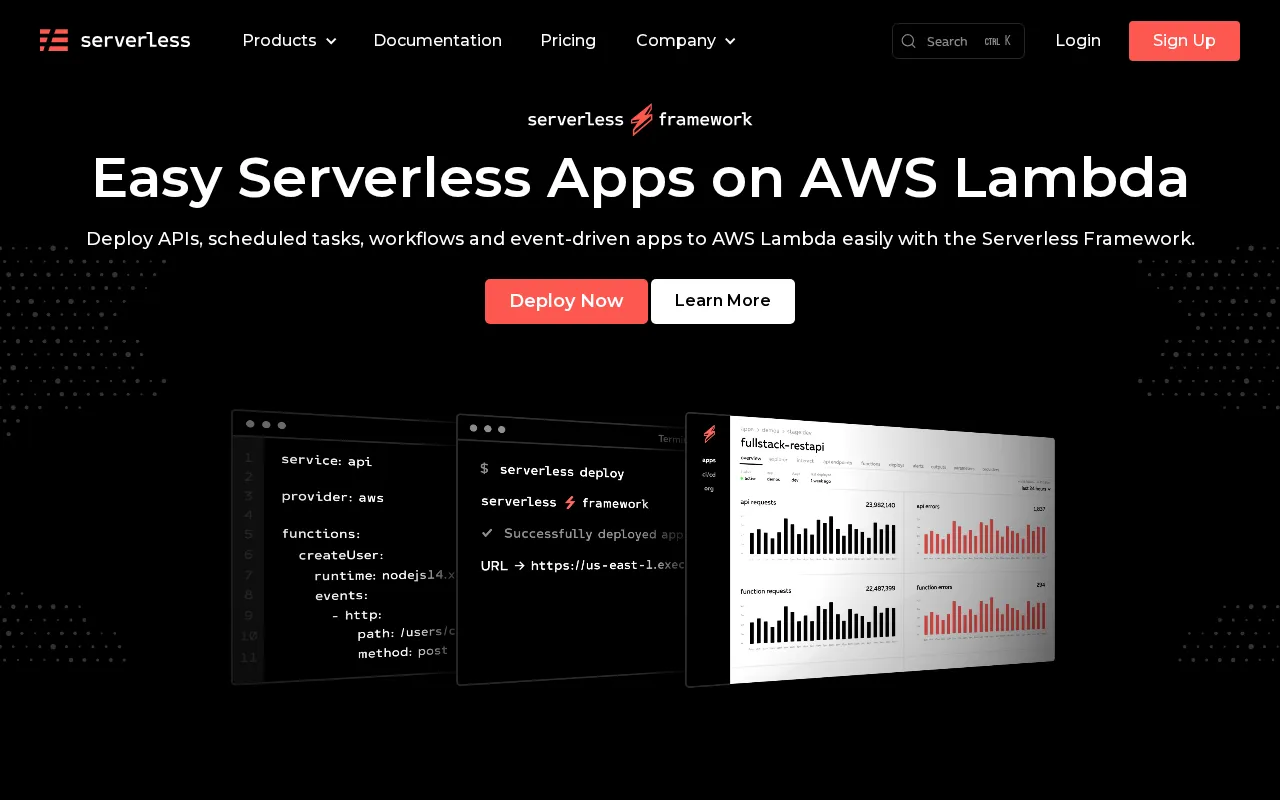Click the dashboard lightning bolt sidebar icon
The width and height of the screenshot is (1280, 800).
pos(709,434)
